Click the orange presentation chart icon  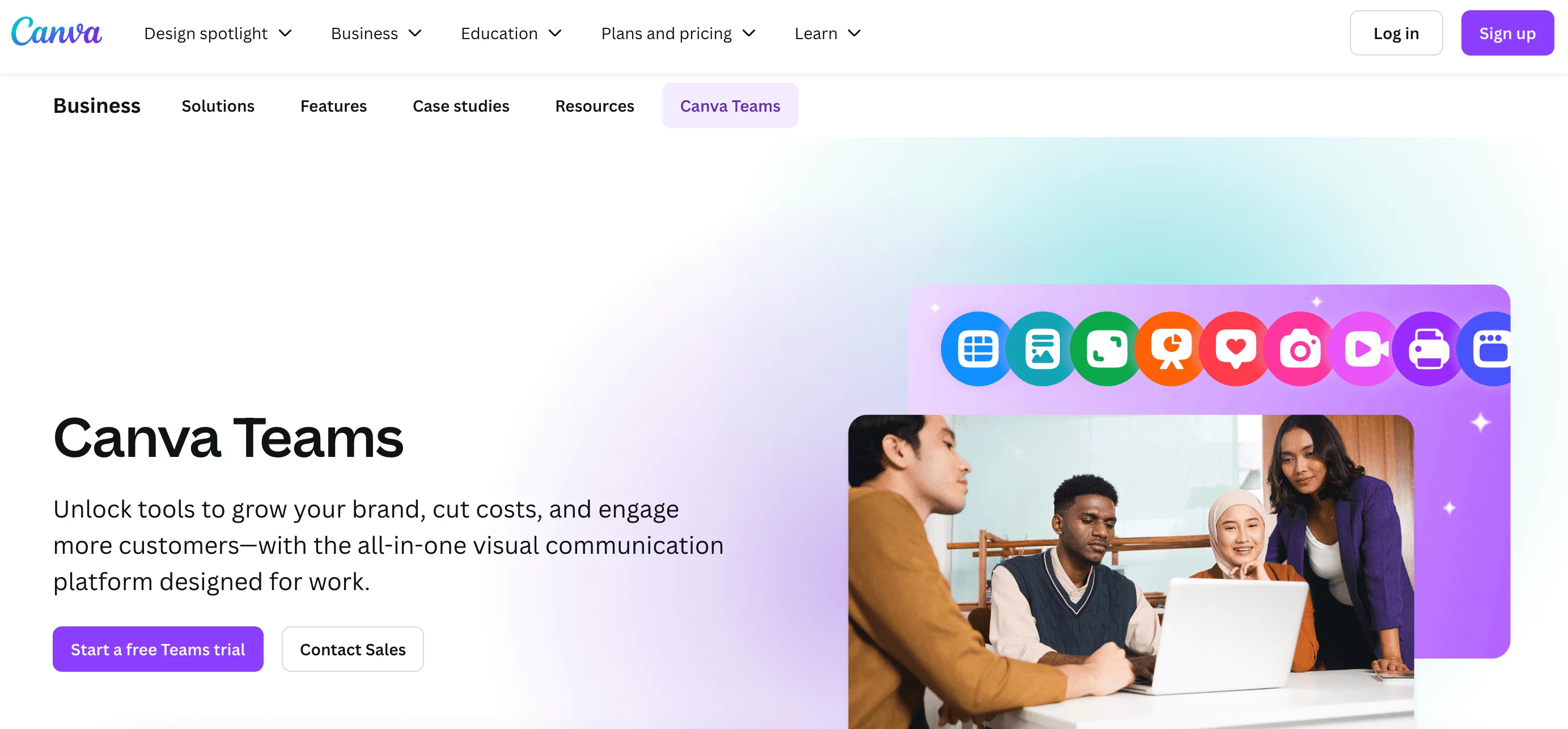click(1171, 349)
